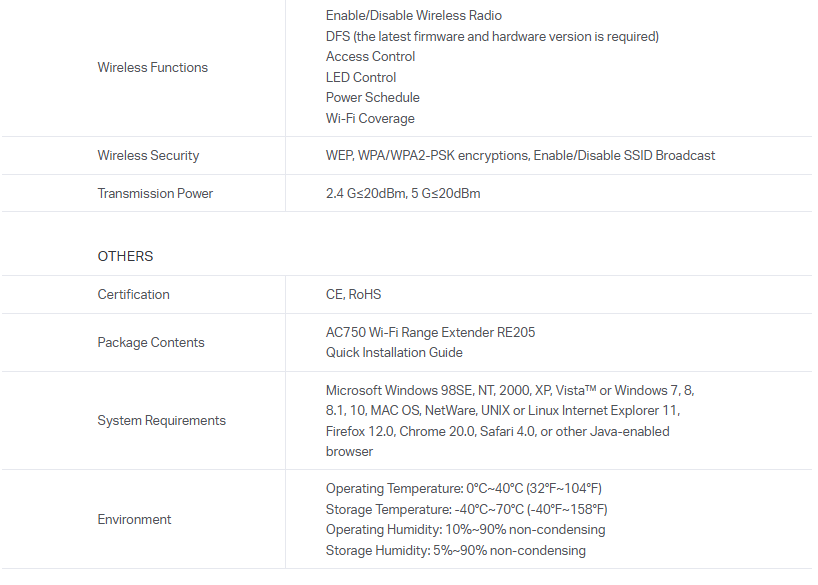Screen dimensions: 818x585
Task: Select the CE, RoHS certification value
Action: click(x=353, y=294)
